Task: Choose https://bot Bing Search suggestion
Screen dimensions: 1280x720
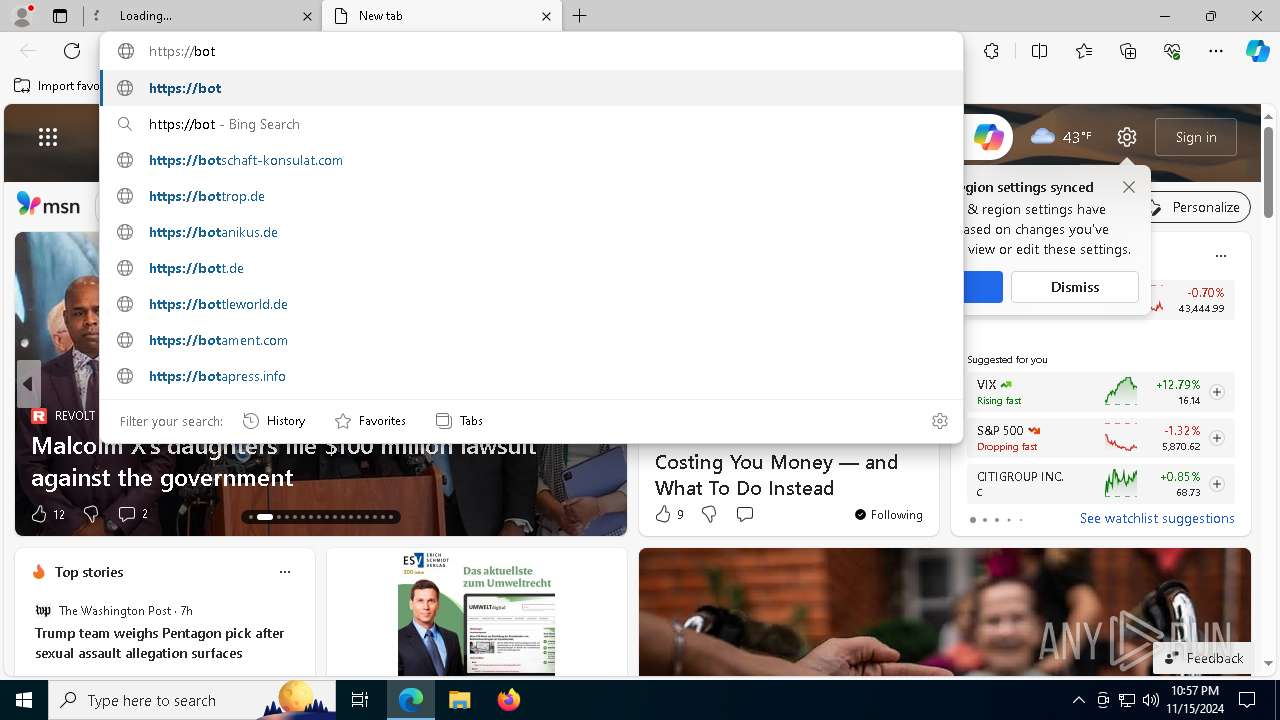Action: (x=532, y=124)
